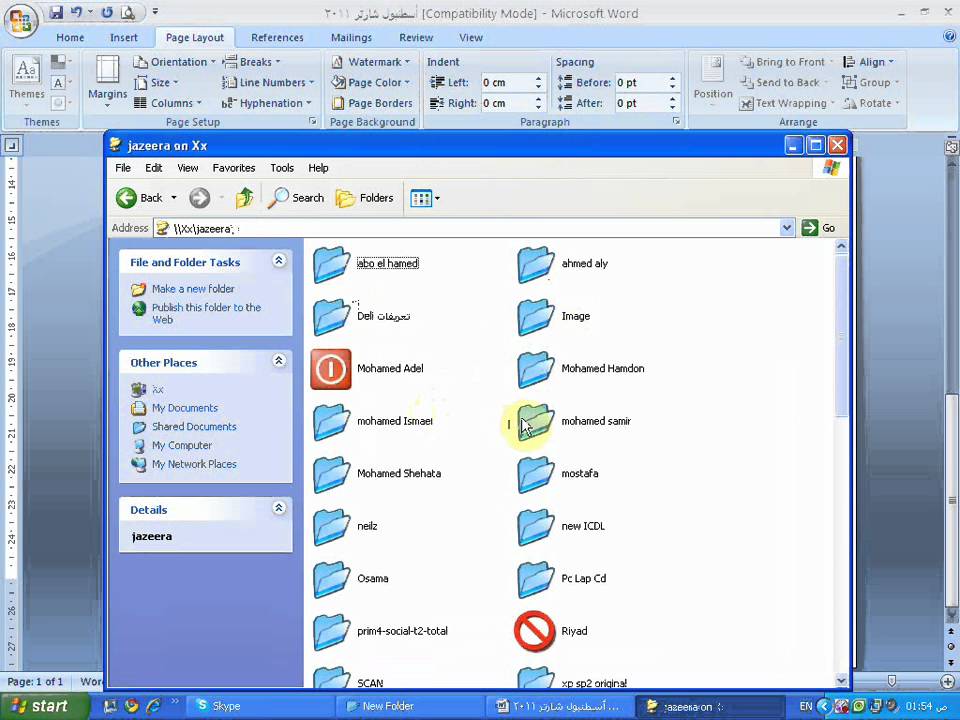
Task: Open Word's Columns dropdown
Action: coord(168,103)
